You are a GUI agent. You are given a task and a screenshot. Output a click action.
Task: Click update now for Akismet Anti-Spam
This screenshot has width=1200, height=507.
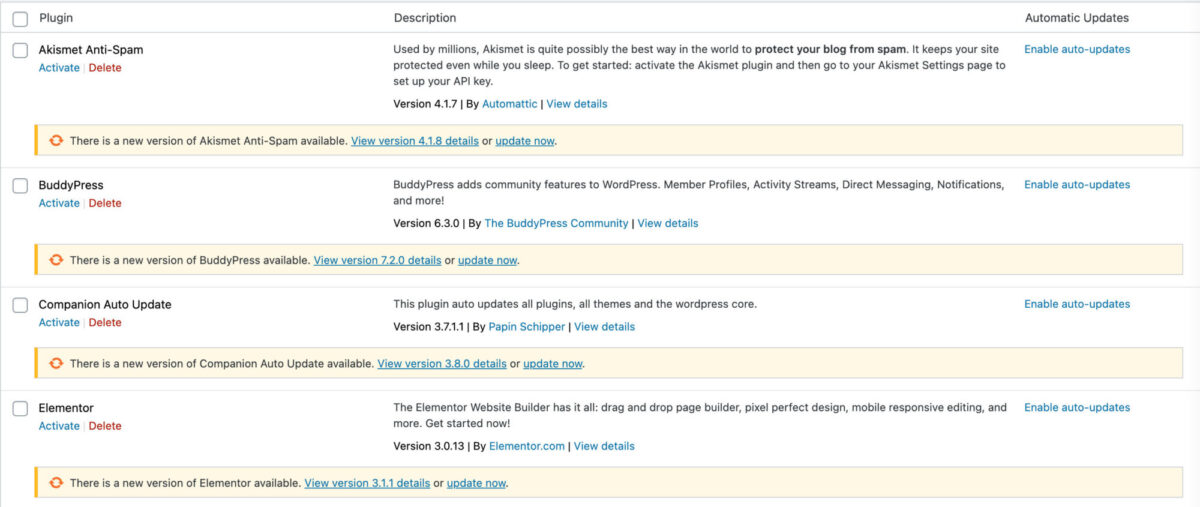tap(525, 141)
